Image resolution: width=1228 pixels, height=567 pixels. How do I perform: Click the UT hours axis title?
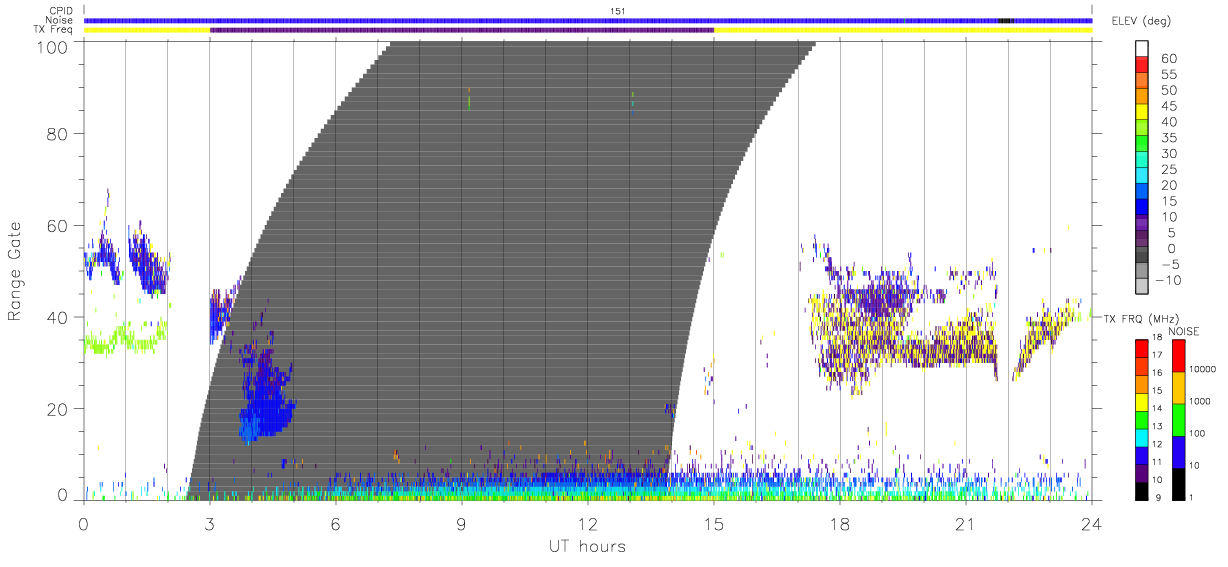[586, 546]
